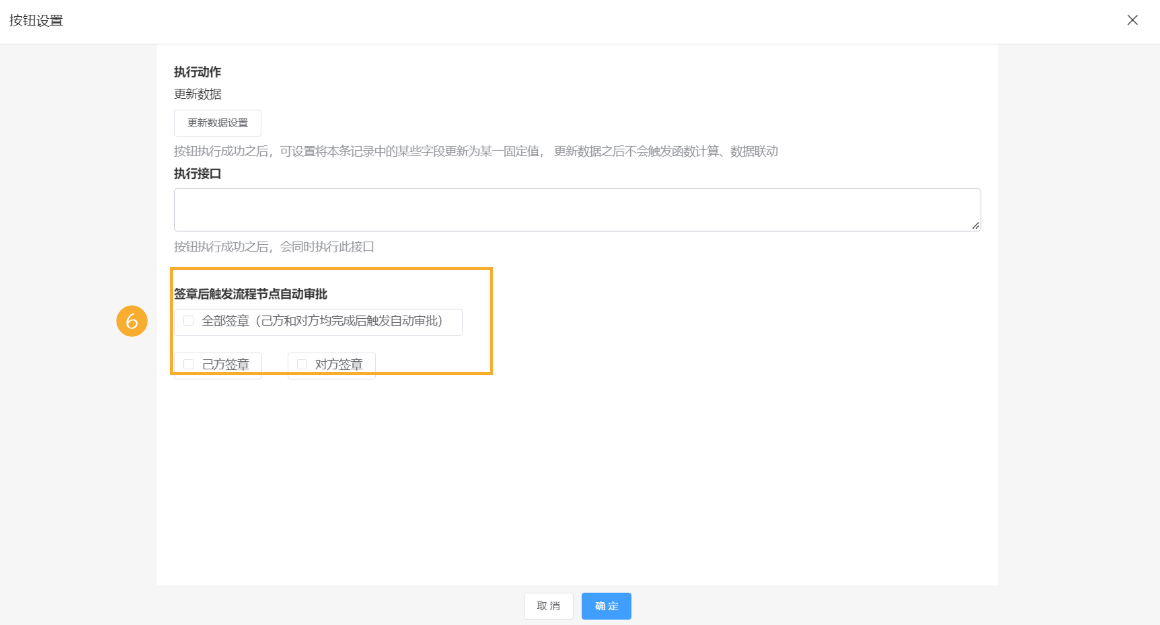Close the 按钮设置 dialog
1160x625 pixels.
[x=1132, y=19]
